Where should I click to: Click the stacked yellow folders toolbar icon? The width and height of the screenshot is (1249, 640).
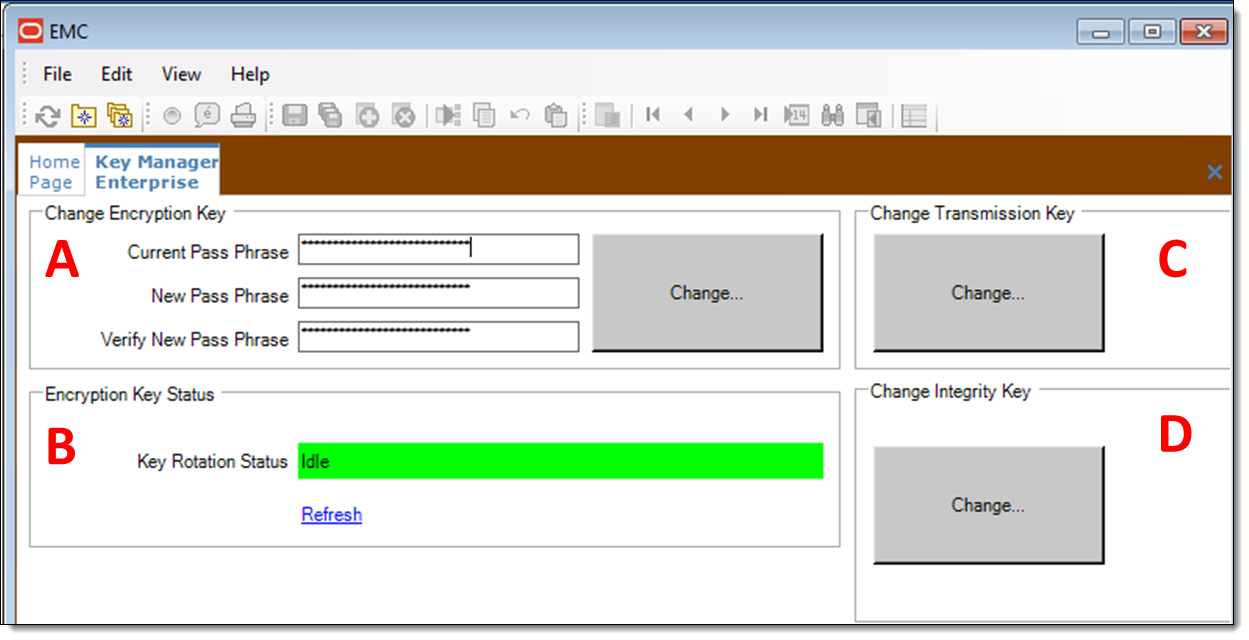(x=119, y=116)
